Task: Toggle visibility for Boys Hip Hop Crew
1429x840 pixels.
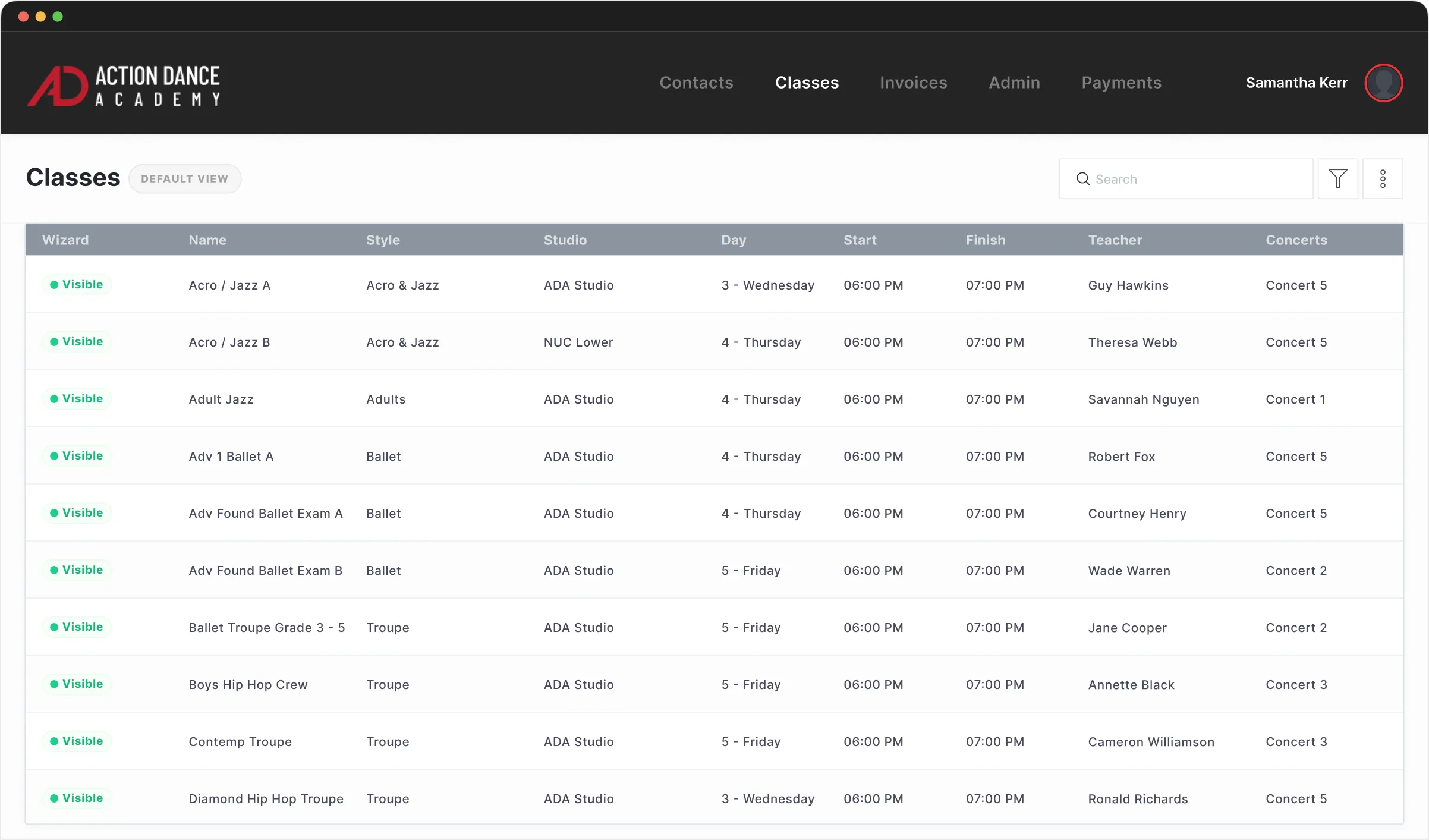Action: pyautogui.click(x=76, y=684)
